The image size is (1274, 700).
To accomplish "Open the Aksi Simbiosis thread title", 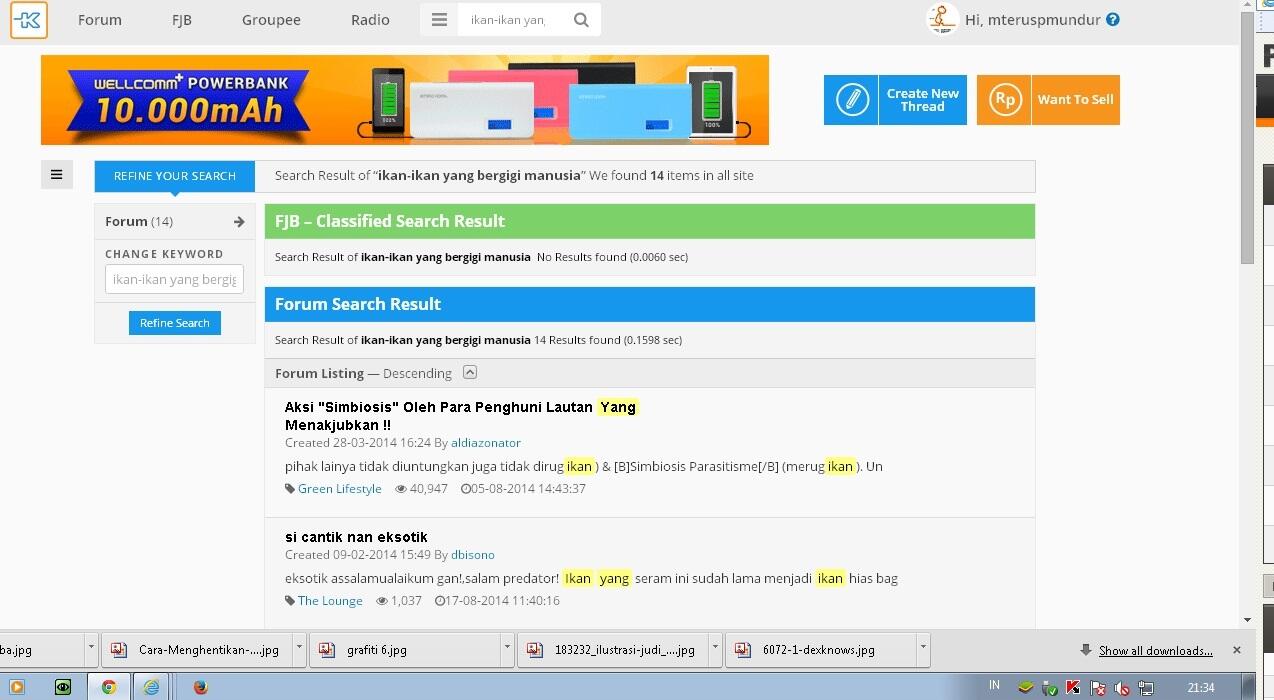I will click(x=461, y=416).
